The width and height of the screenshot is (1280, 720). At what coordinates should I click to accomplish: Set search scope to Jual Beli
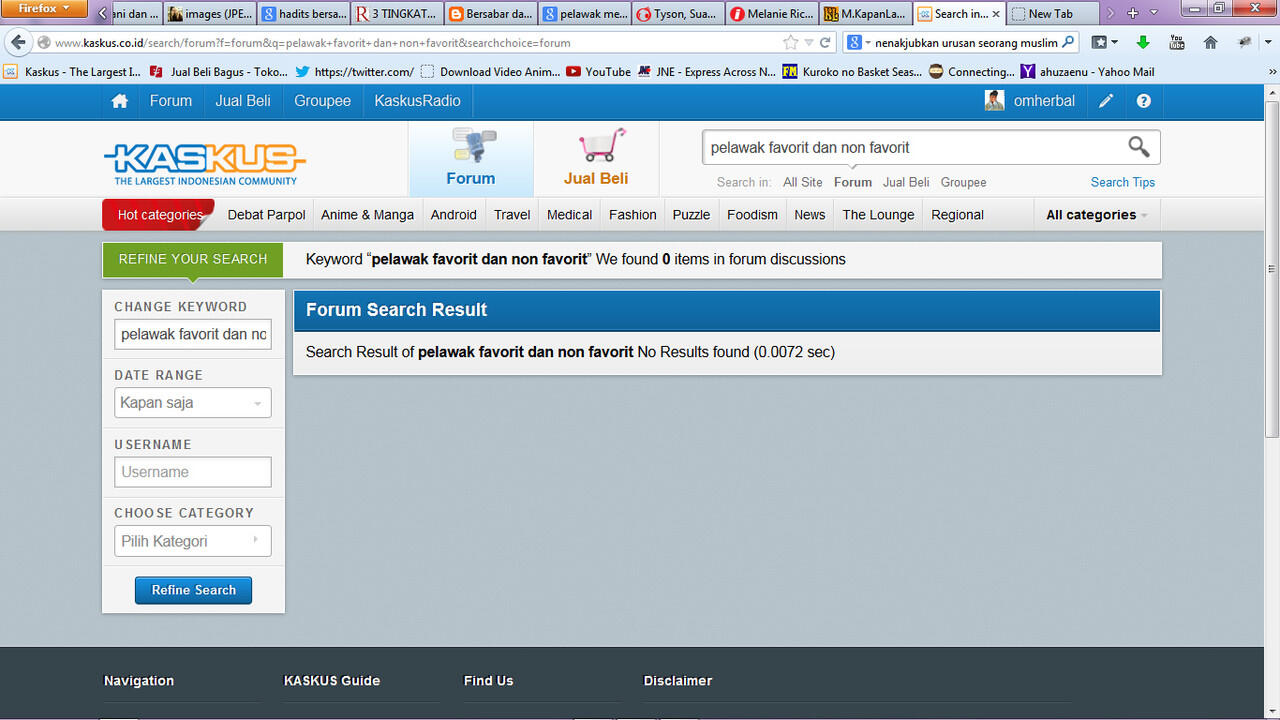[906, 182]
